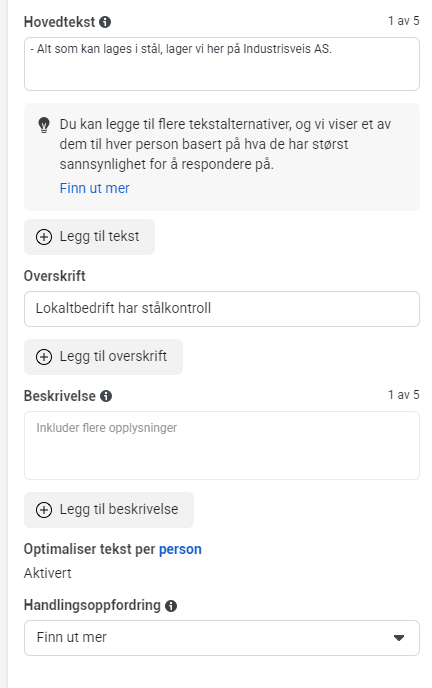This screenshot has height=688, width=432.
Task: Click the blue person link
Action: 180,549
